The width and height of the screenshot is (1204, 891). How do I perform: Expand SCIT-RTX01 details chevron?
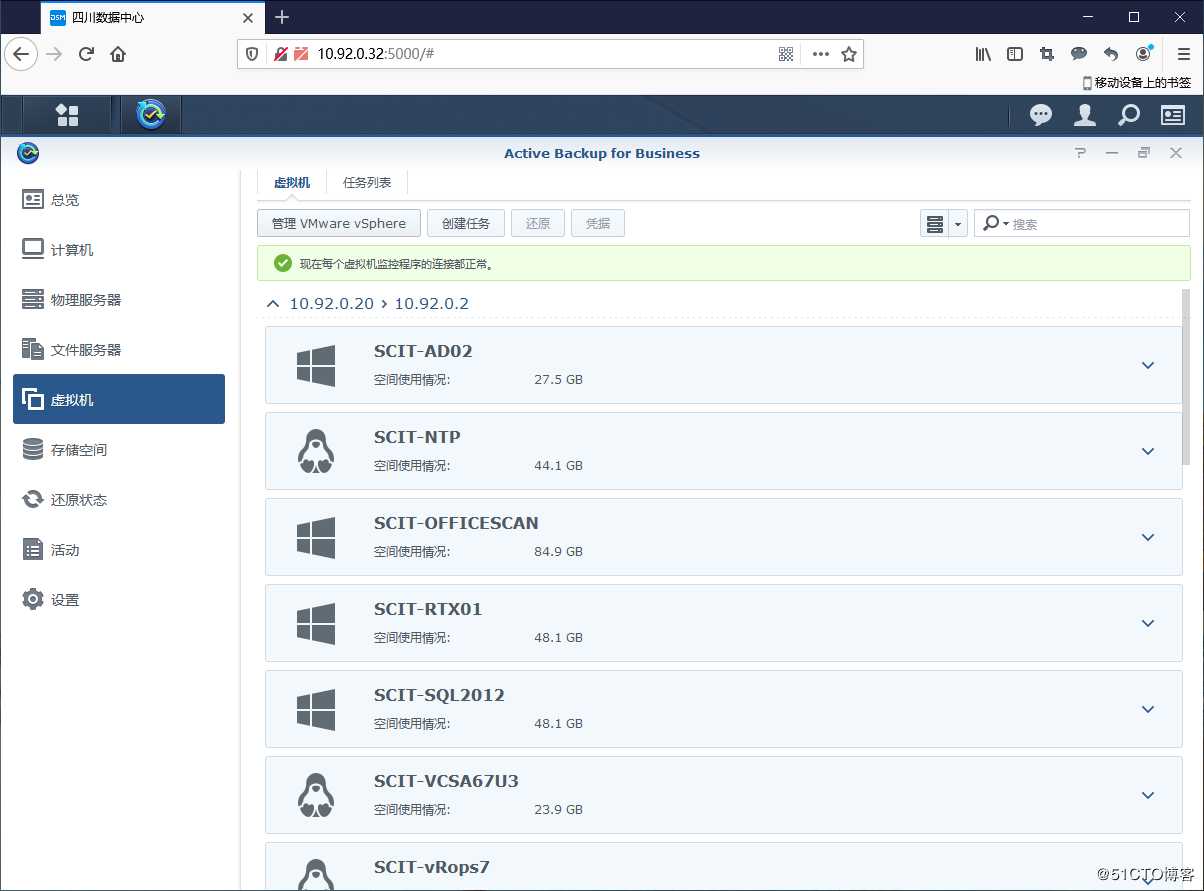[x=1148, y=623]
